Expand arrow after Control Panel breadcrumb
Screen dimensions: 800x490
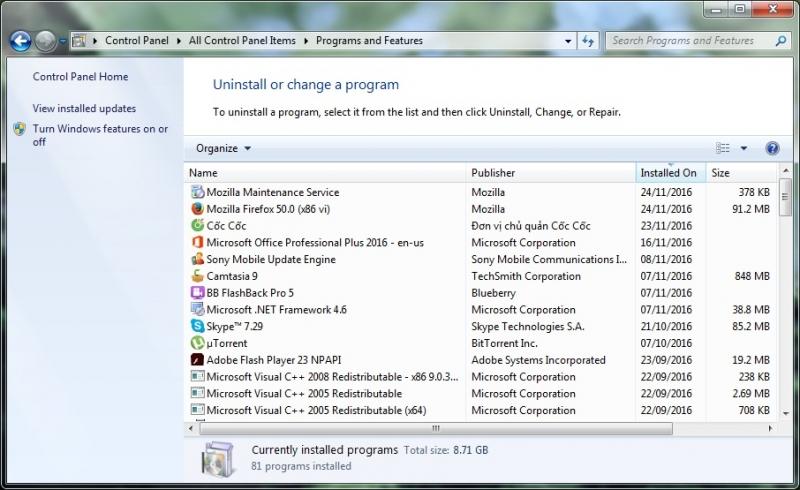click(x=179, y=41)
